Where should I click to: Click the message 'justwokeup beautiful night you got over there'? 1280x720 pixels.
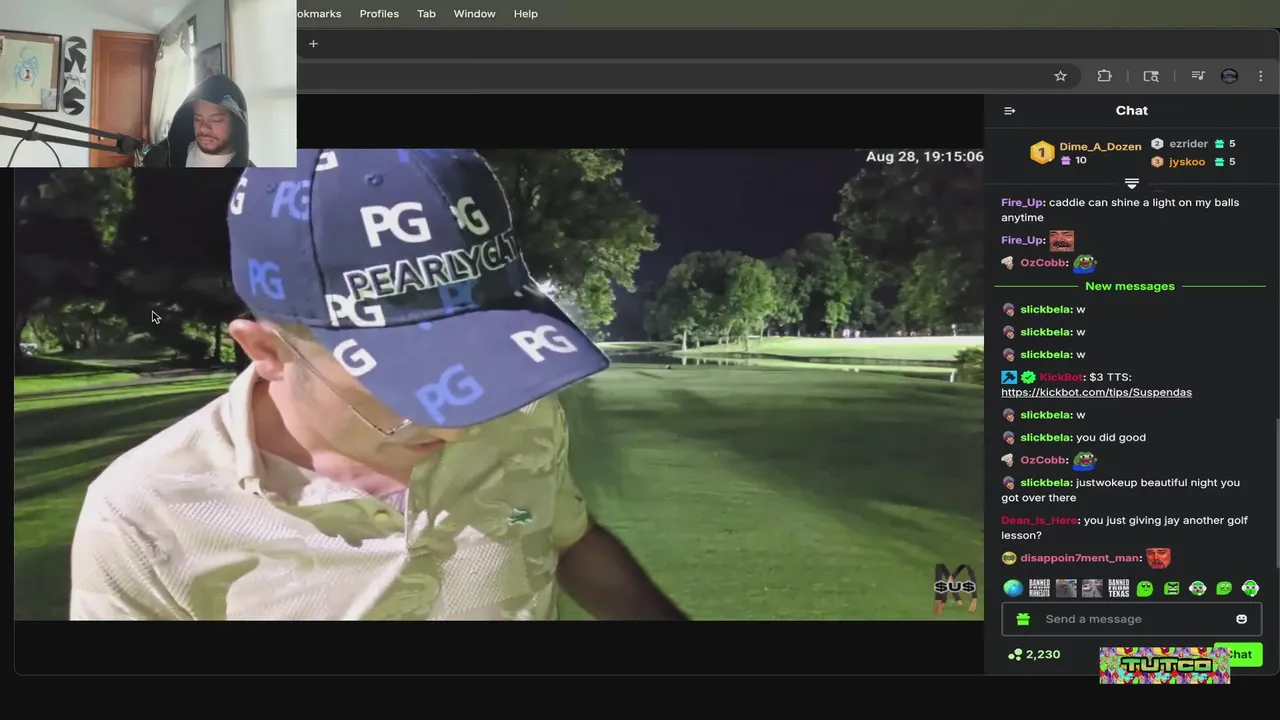point(1120,490)
